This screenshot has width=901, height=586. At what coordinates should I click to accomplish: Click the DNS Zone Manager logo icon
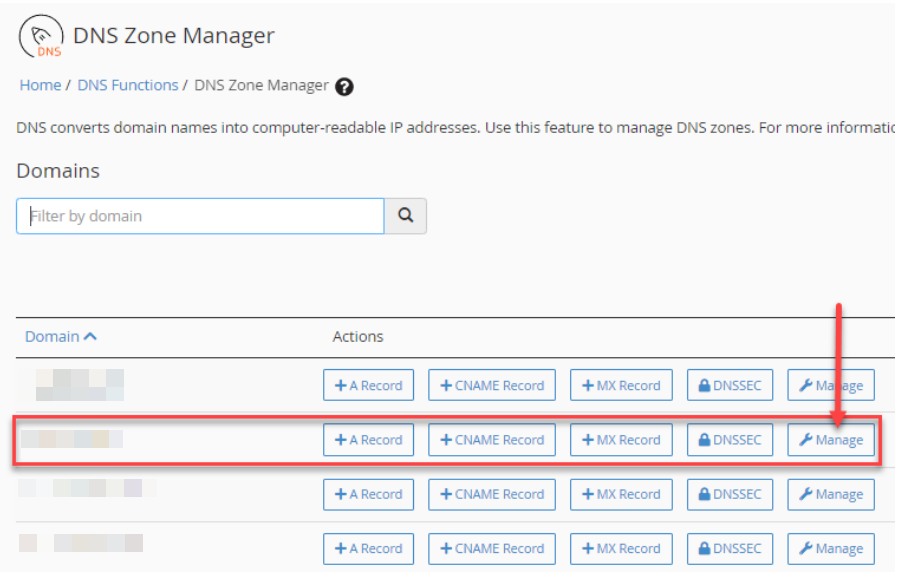(x=41, y=37)
